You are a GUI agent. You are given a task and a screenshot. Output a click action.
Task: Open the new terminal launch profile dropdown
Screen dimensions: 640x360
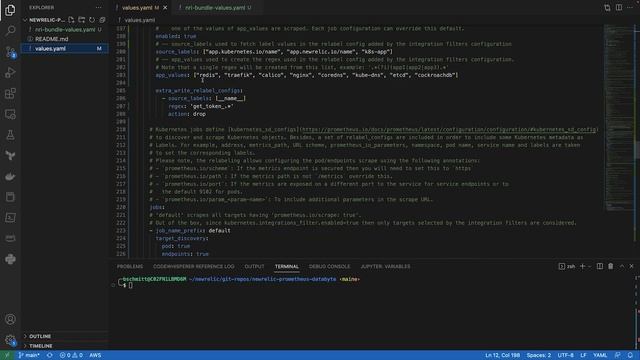[x=589, y=266]
